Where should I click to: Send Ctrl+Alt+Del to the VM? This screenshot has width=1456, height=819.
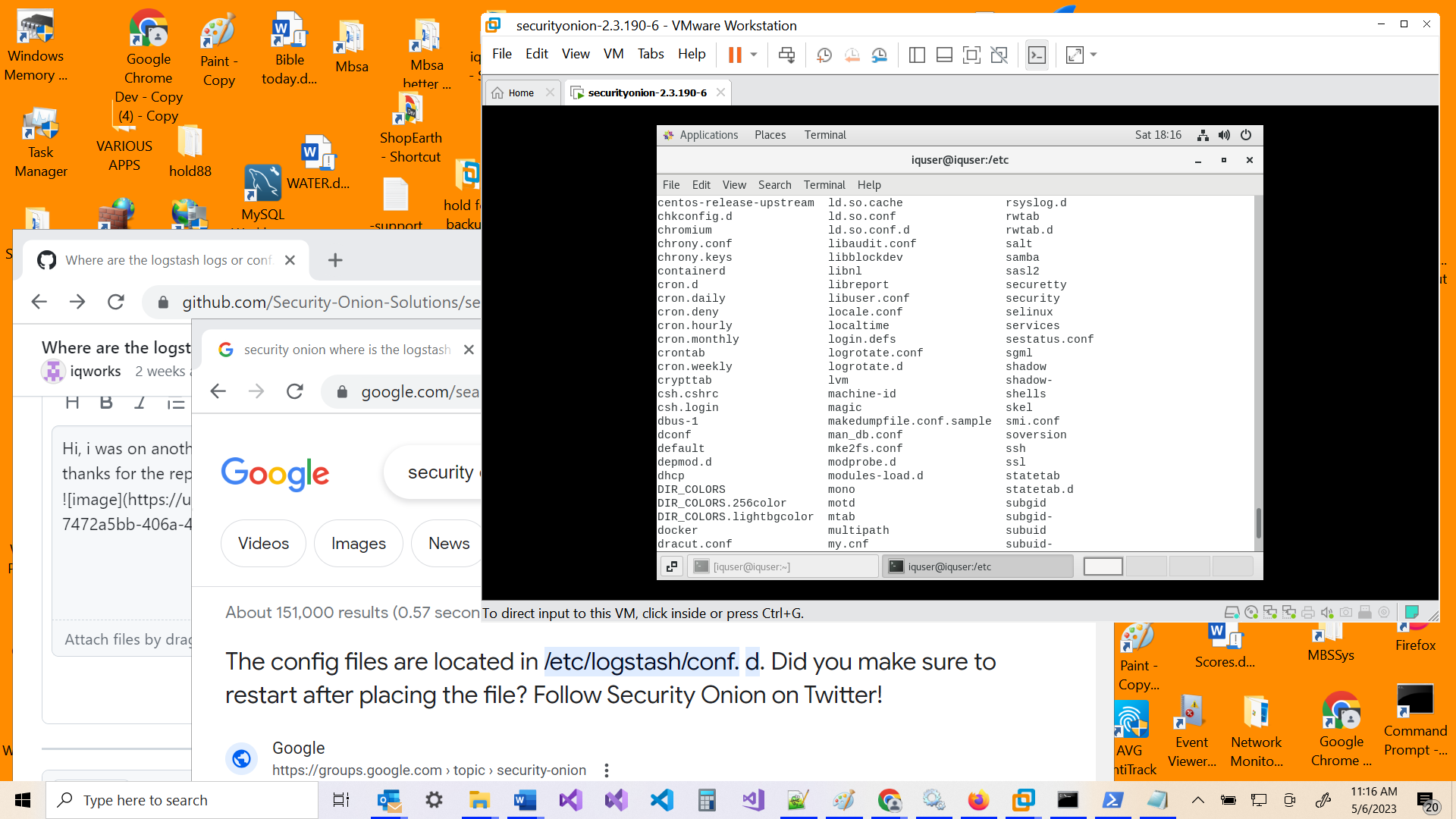point(787,55)
